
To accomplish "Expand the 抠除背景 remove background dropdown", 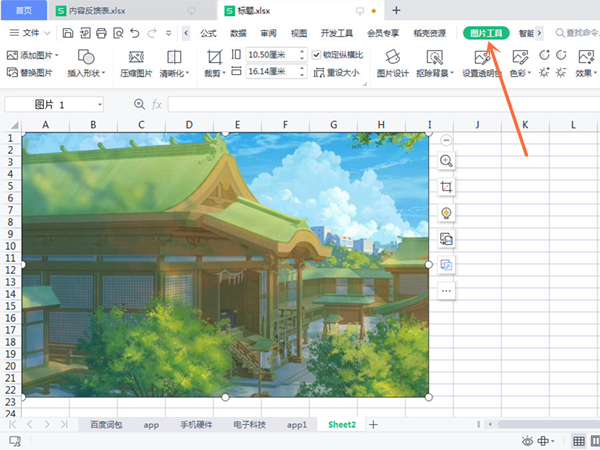I will [x=452, y=73].
